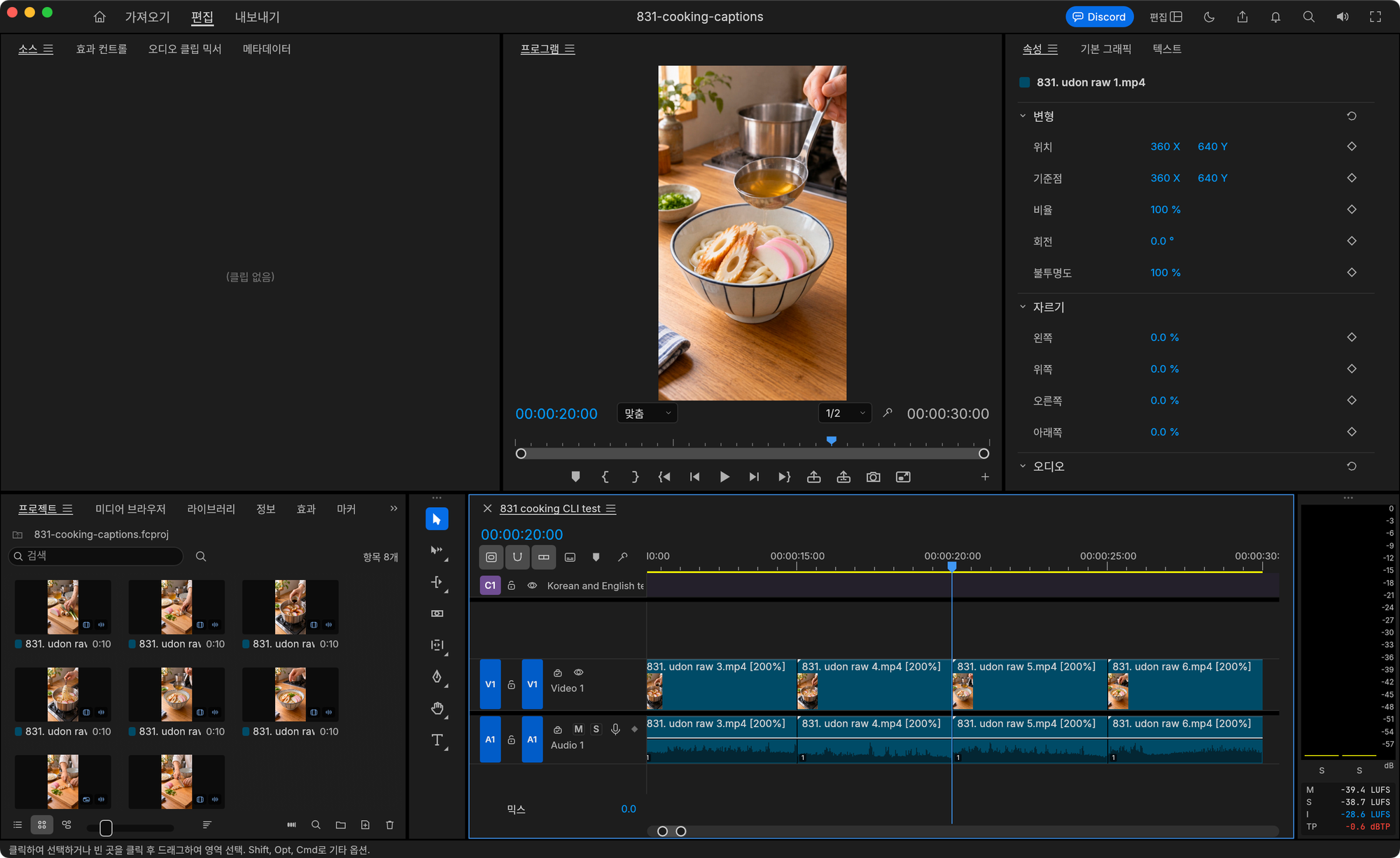
Task: Click the project search field 검색
Action: (97, 556)
